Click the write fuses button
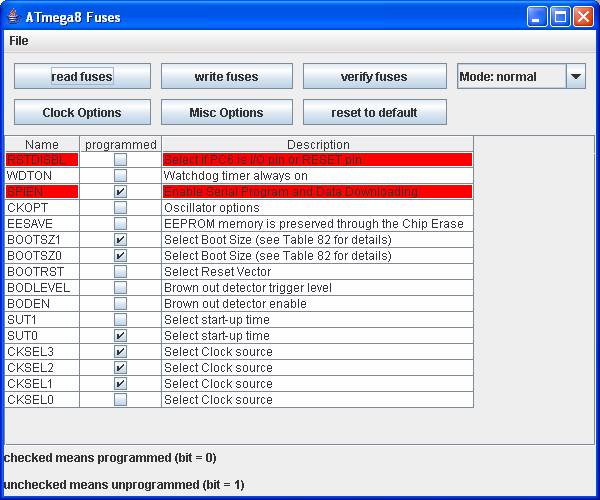 click(227, 76)
